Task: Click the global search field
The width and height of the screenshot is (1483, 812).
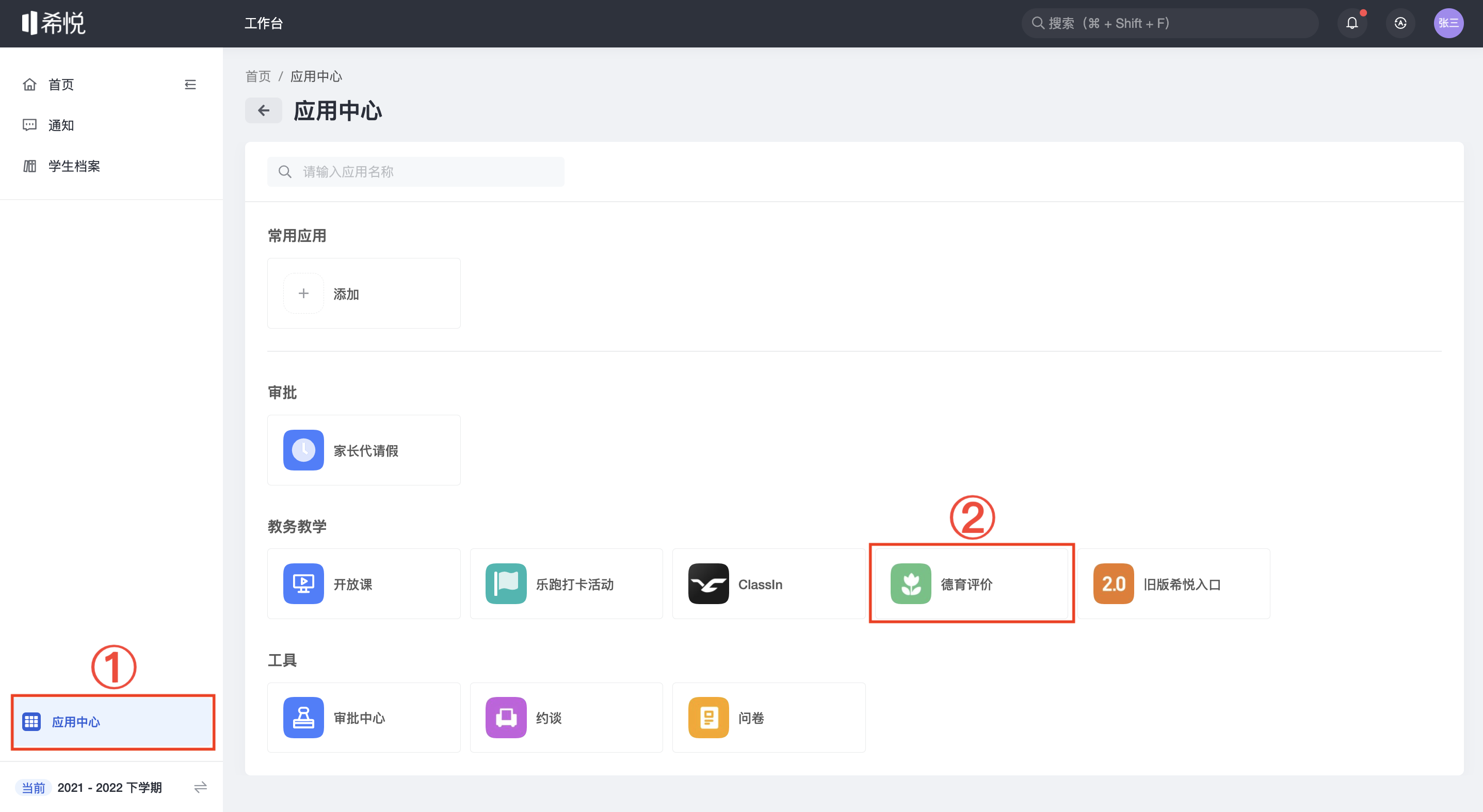Action: (1170, 23)
